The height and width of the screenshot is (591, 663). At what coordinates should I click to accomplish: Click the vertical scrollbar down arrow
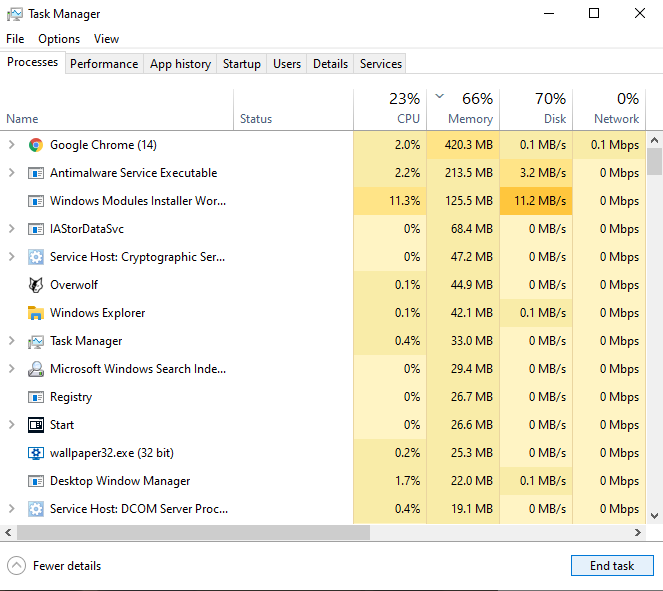[x=655, y=516]
